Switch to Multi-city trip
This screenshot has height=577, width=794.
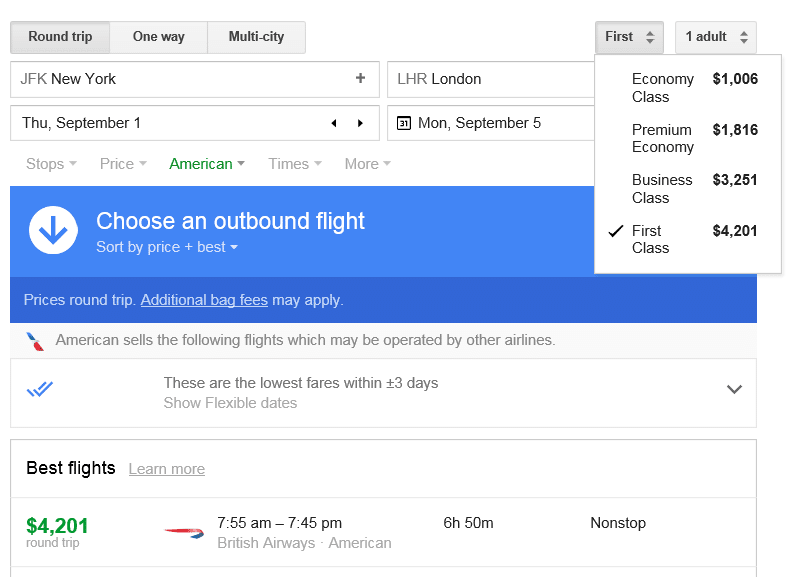(x=256, y=37)
